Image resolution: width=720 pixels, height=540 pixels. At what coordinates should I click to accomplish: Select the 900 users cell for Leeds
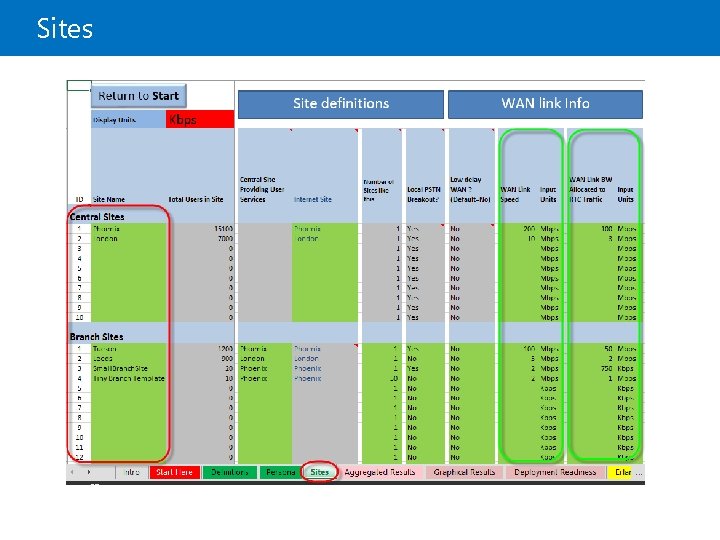(x=201, y=359)
